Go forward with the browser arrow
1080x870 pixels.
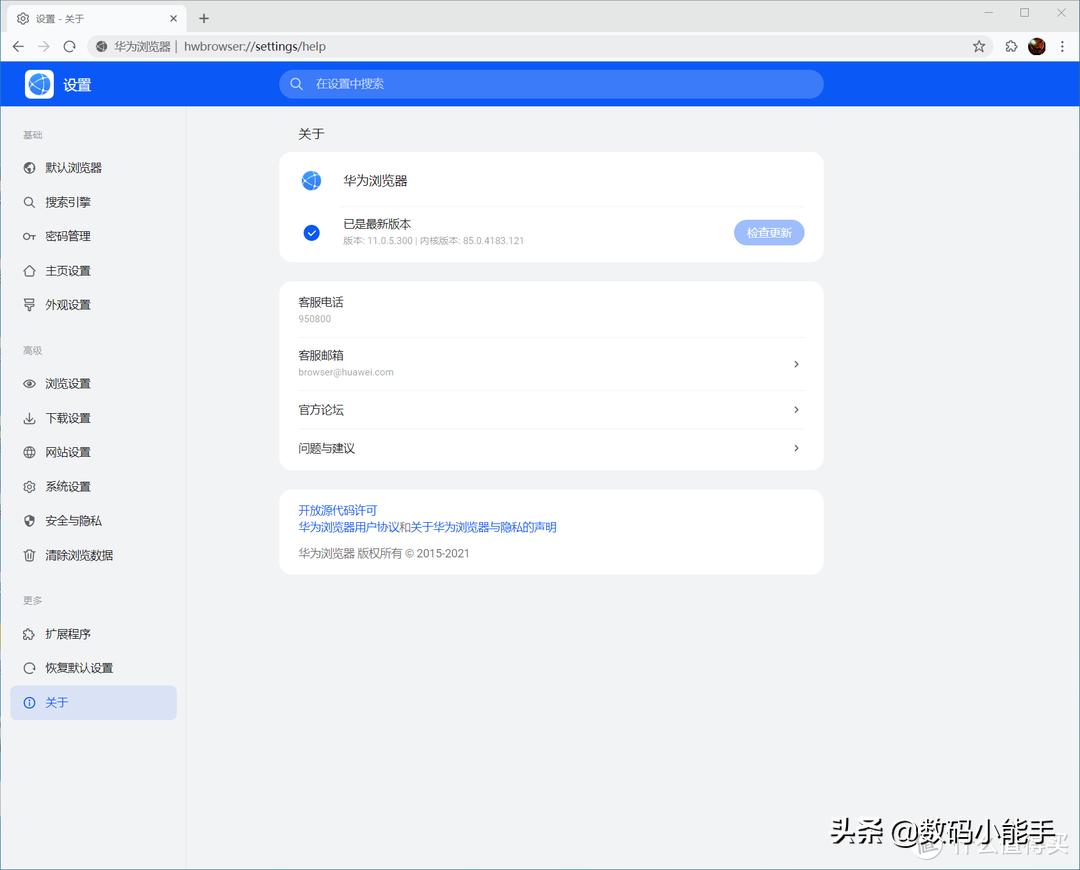click(44, 46)
